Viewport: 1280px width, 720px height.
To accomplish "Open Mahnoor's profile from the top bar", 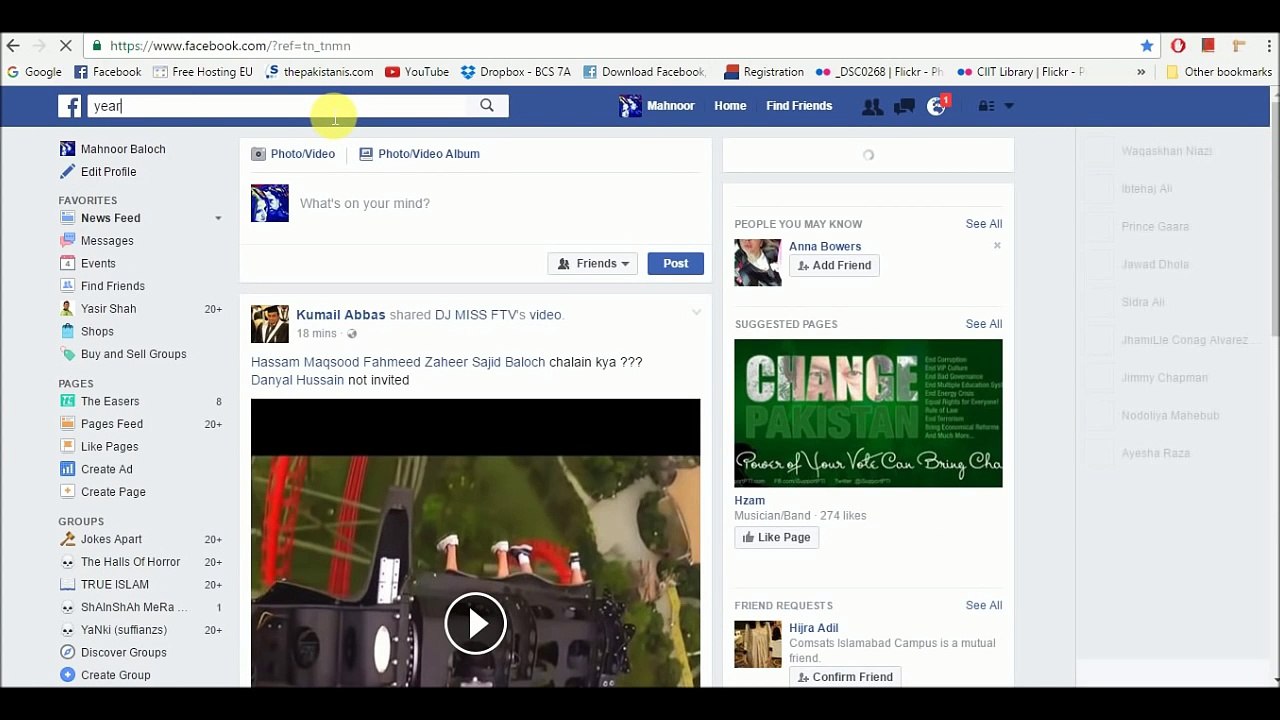I will pyautogui.click(x=657, y=106).
